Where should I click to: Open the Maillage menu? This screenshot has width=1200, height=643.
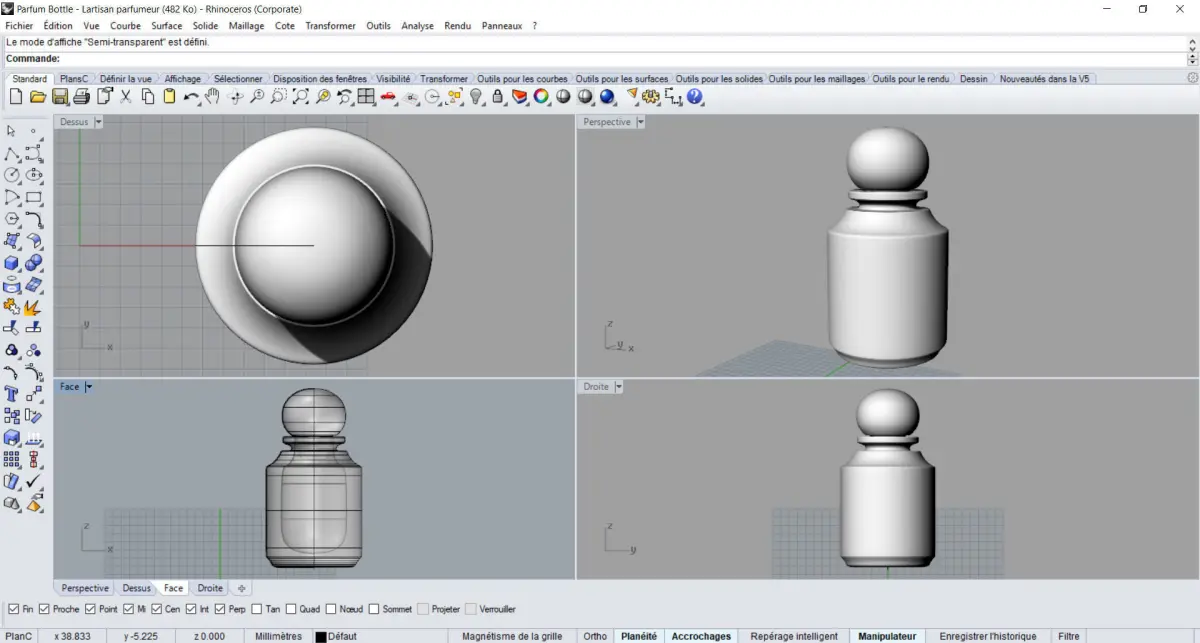click(x=247, y=26)
